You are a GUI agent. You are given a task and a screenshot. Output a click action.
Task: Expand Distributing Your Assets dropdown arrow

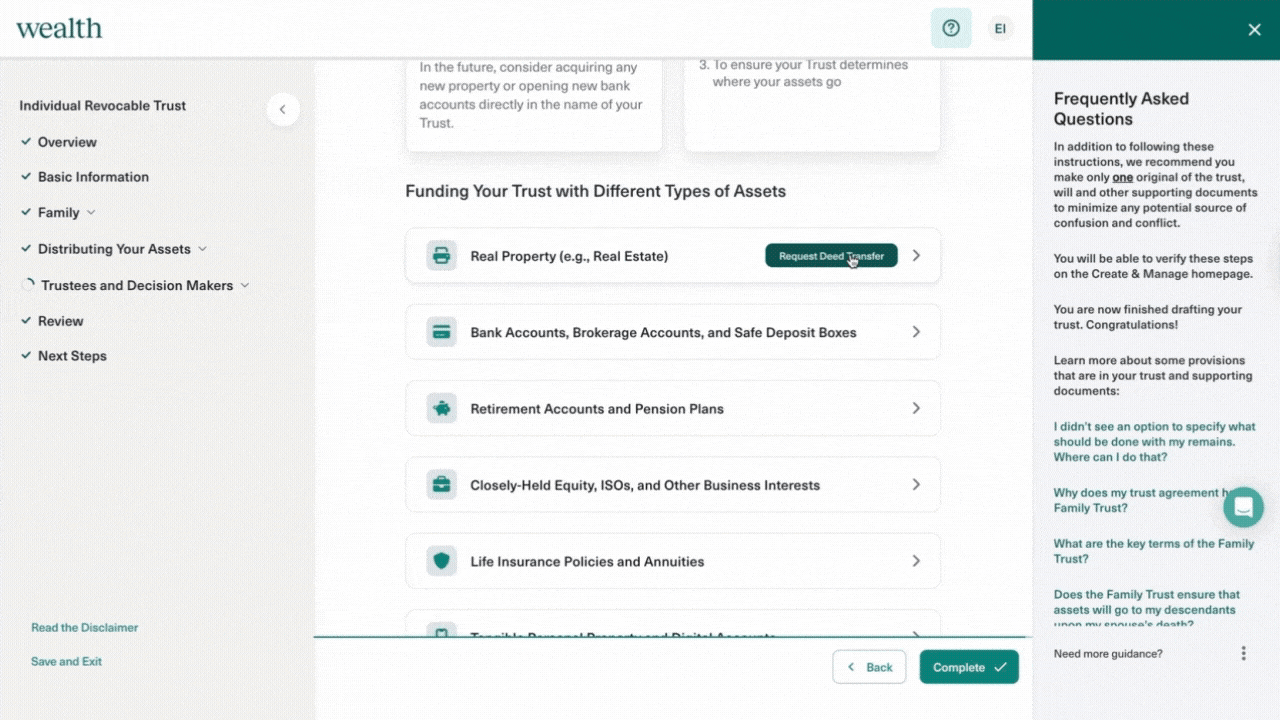pyautogui.click(x=202, y=249)
